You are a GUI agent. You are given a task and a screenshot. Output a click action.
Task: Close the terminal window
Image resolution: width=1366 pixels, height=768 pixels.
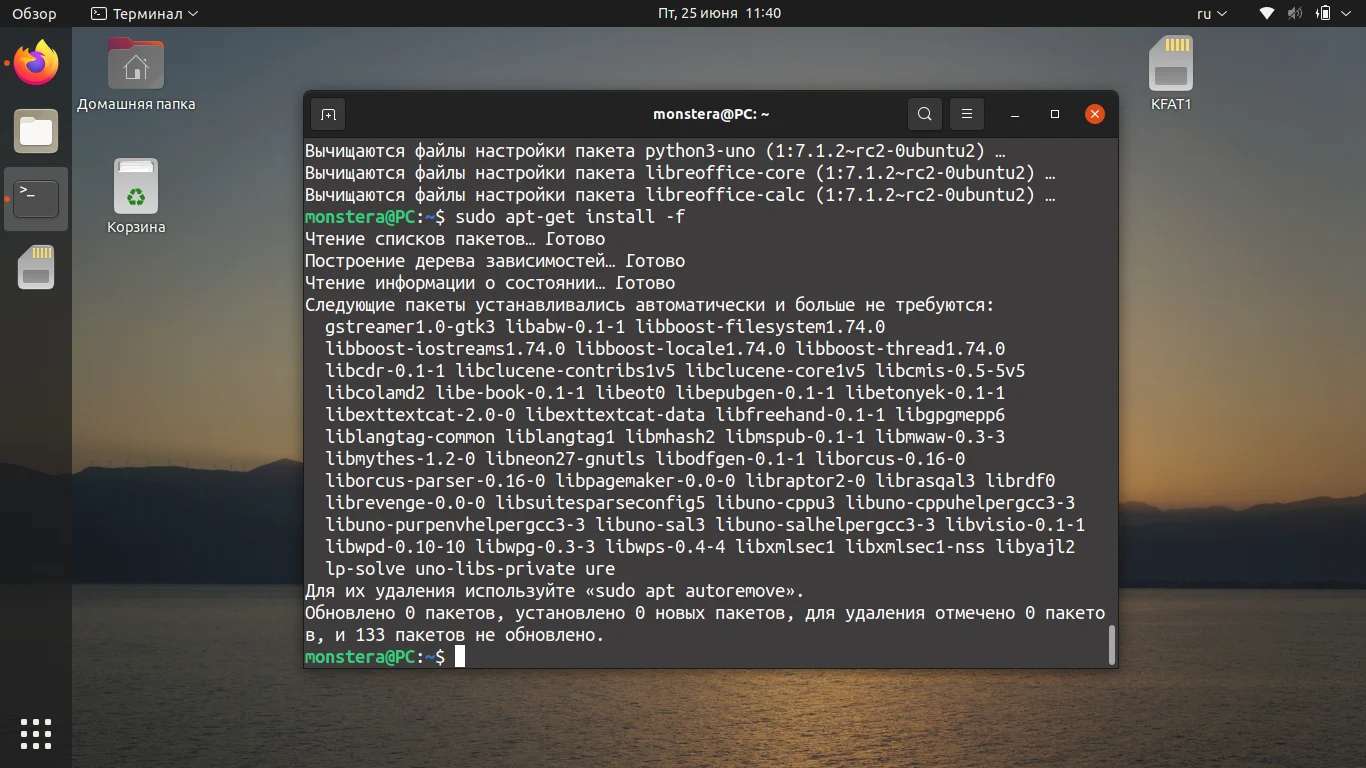(x=1095, y=114)
